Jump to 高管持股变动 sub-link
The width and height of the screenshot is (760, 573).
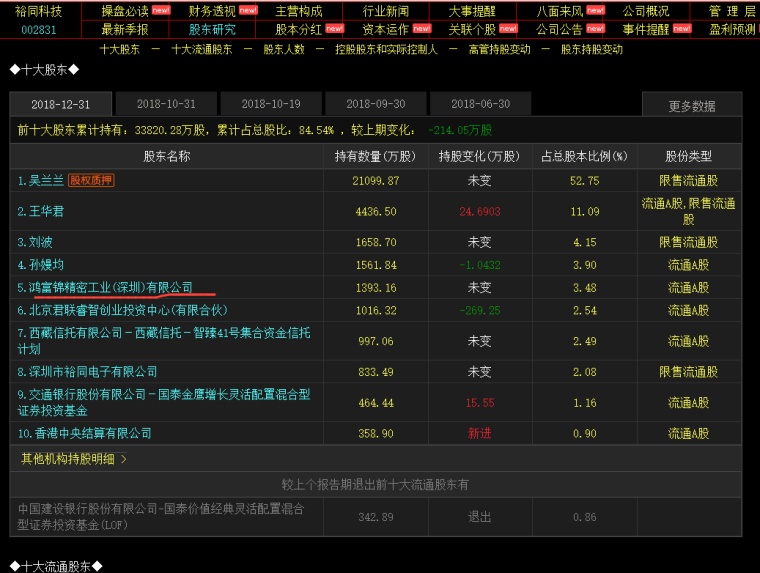499,49
